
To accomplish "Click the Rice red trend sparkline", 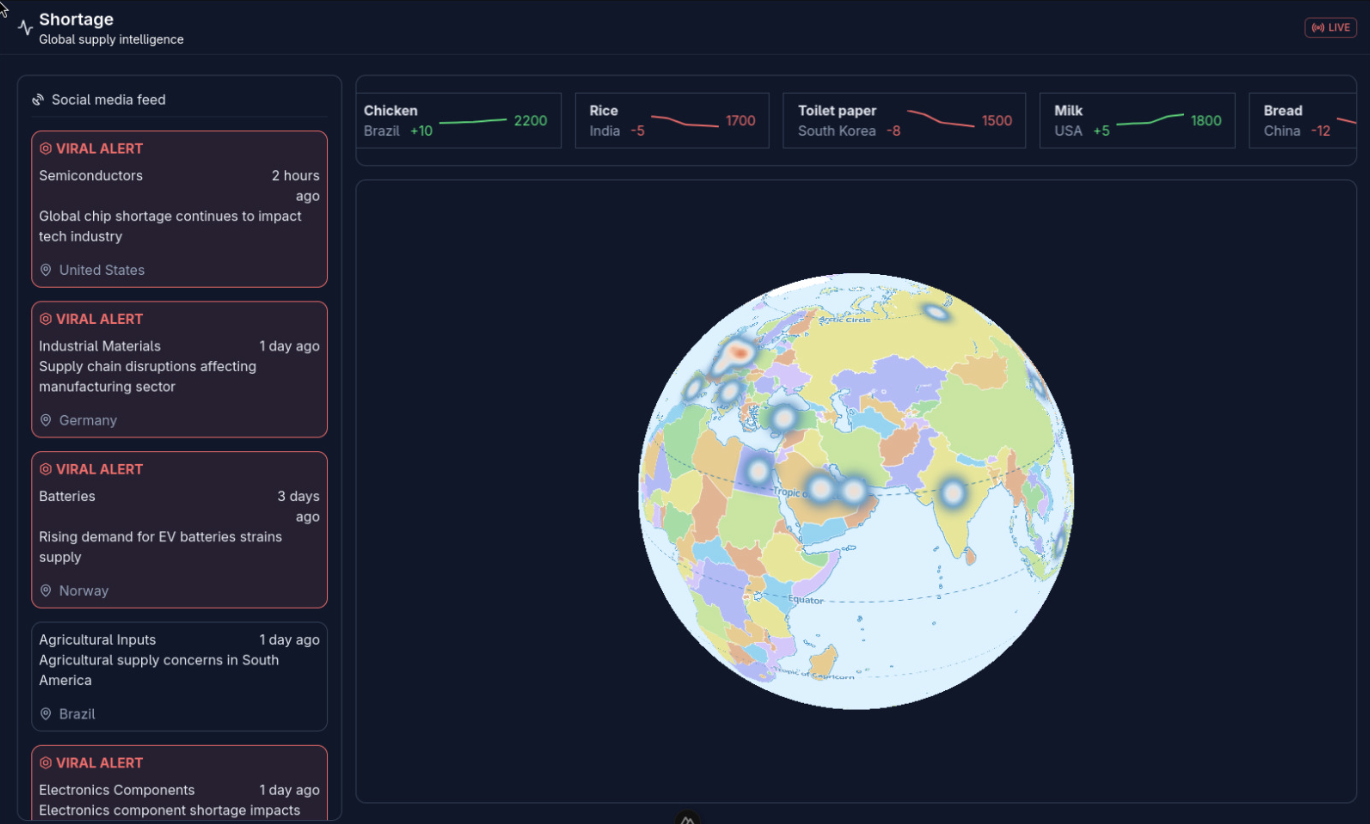I will pyautogui.click(x=685, y=121).
